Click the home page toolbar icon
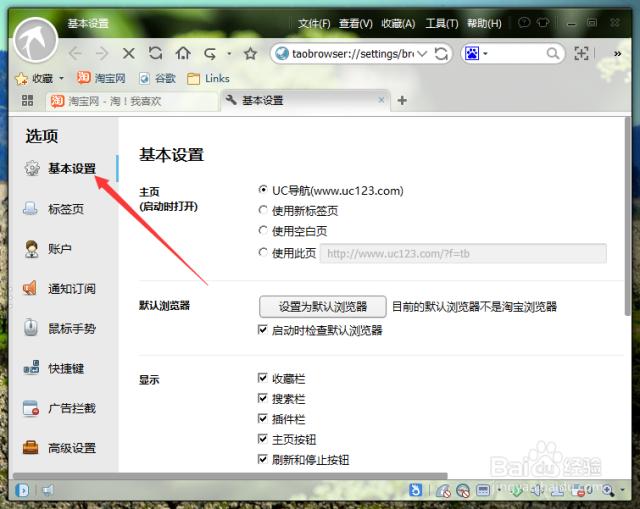640x509 pixels. click(183, 53)
